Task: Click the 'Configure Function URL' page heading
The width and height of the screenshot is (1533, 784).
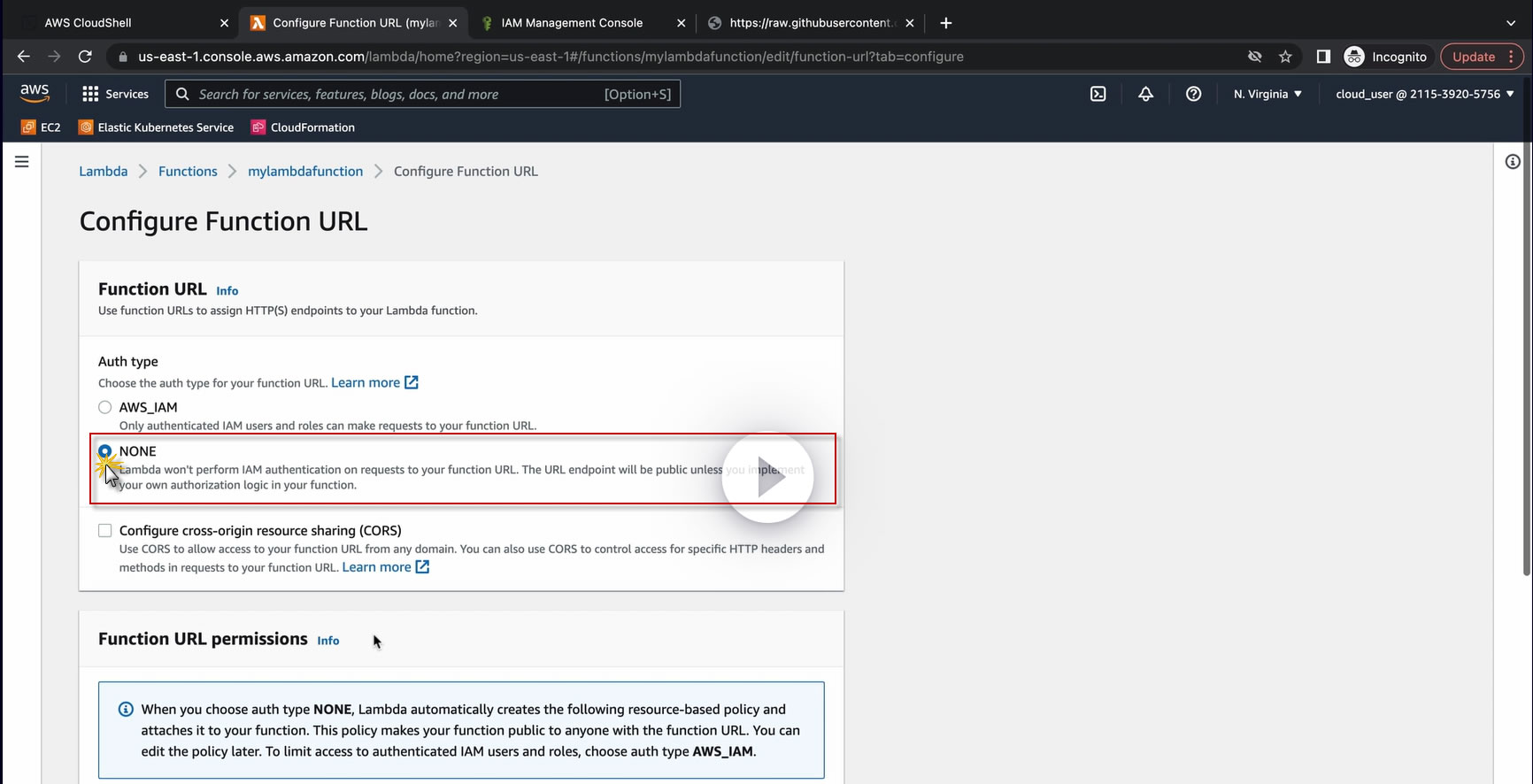Action: 224,221
